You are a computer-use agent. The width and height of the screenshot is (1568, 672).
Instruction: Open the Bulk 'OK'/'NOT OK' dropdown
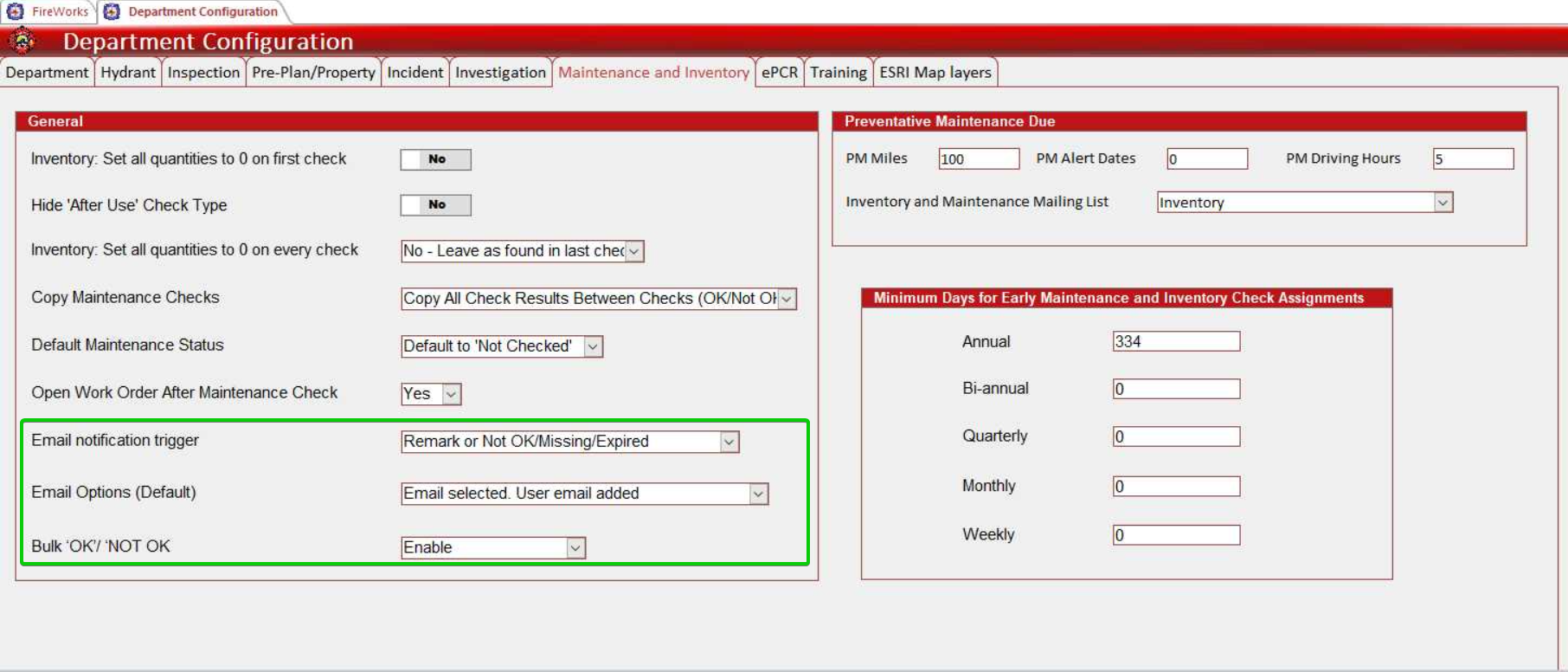(x=575, y=547)
